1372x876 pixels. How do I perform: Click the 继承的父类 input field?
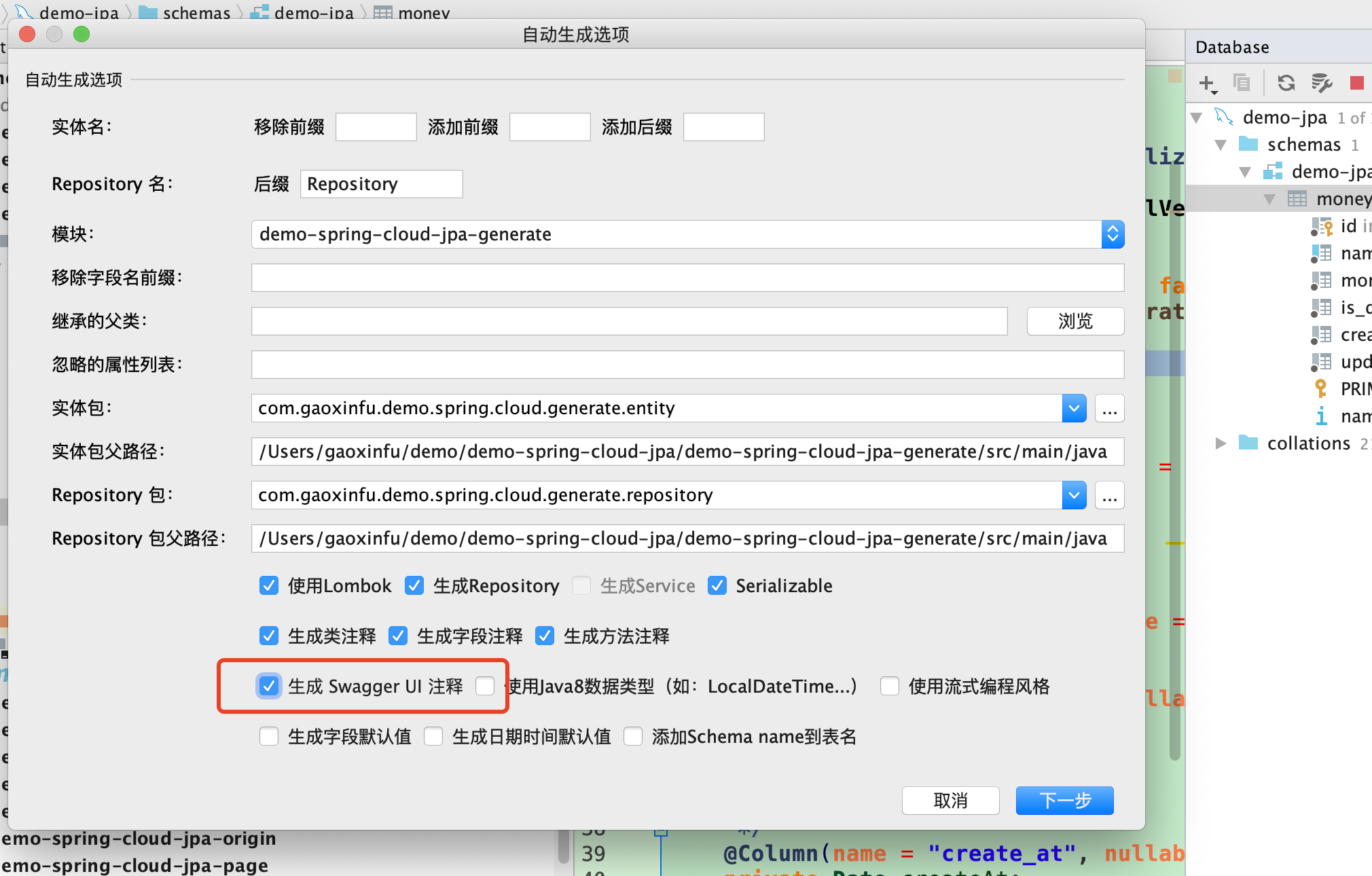630,321
